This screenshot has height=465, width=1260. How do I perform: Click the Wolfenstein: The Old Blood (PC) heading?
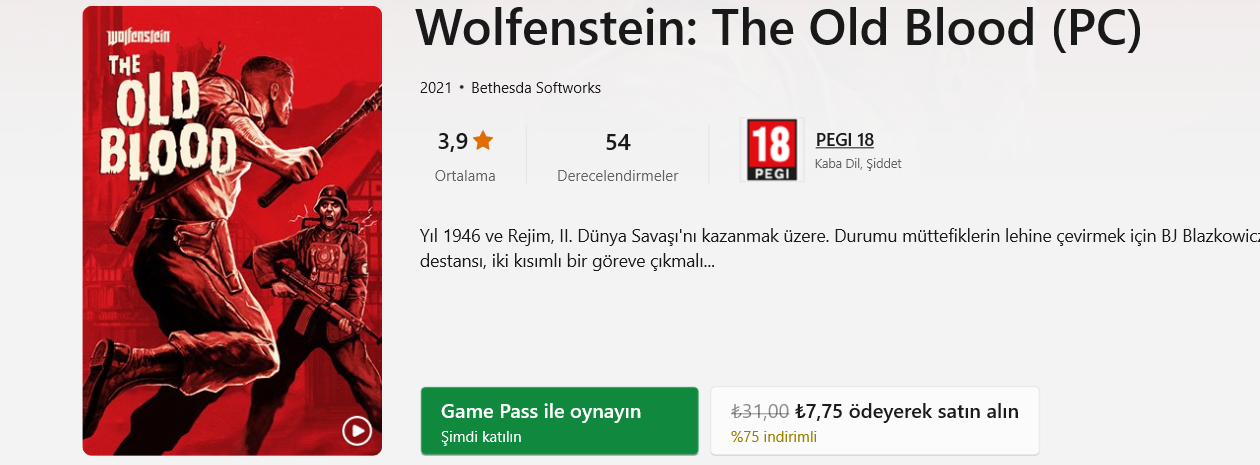pyautogui.click(x=777, y=31)
